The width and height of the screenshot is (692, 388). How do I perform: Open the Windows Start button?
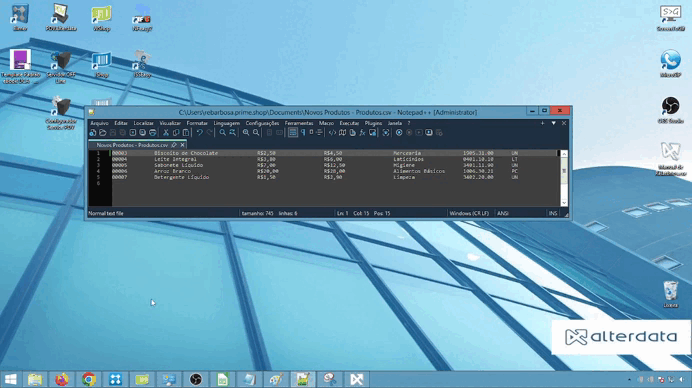[x=11, y=379]
